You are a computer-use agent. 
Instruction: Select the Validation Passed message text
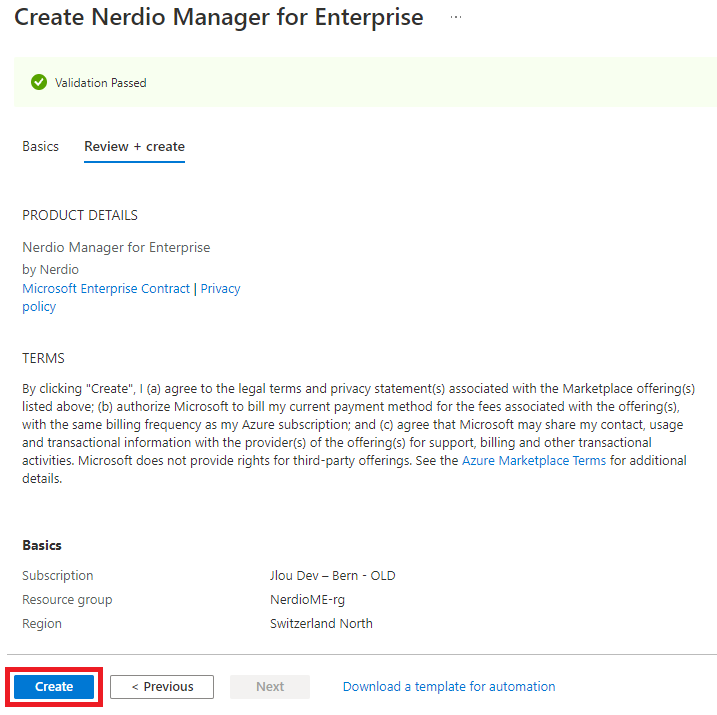(x=101, y=83)
